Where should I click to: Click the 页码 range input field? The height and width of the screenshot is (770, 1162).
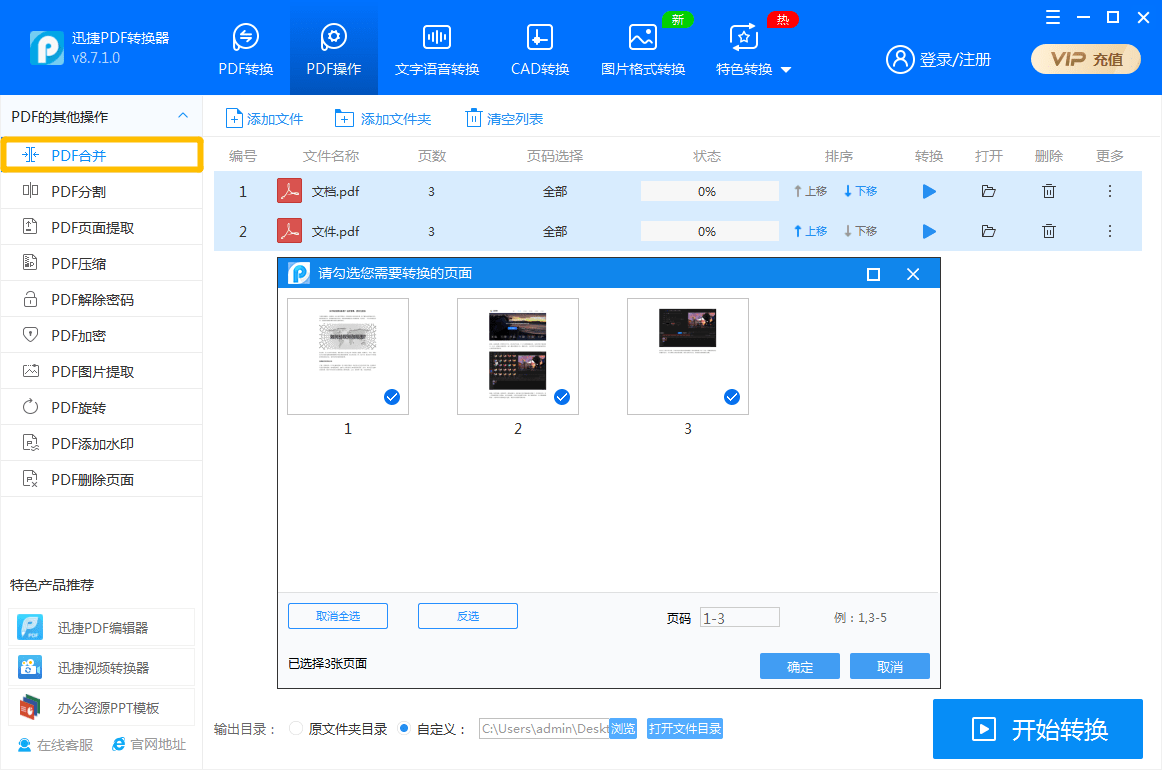[739, 616]
